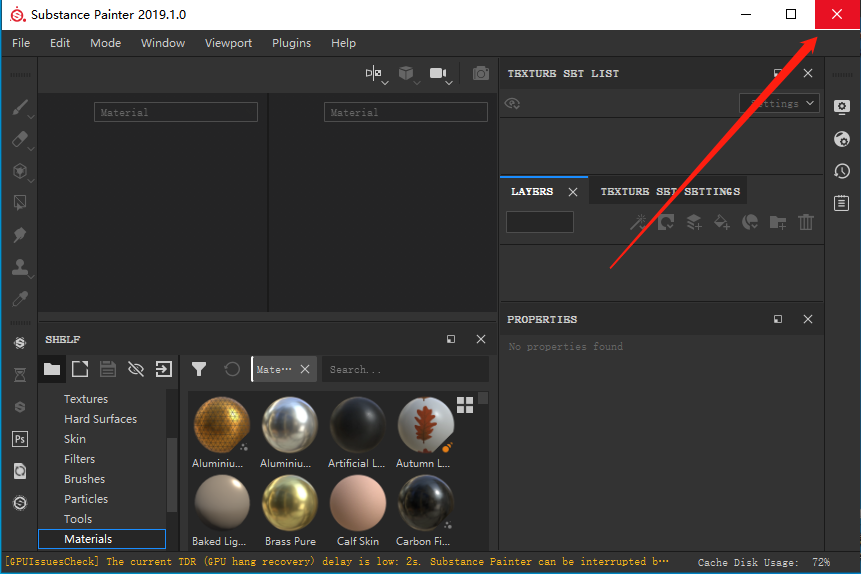This screenshot has height=574, width=861.
Task: Open the Viewport menu
Action: point(228,43)
